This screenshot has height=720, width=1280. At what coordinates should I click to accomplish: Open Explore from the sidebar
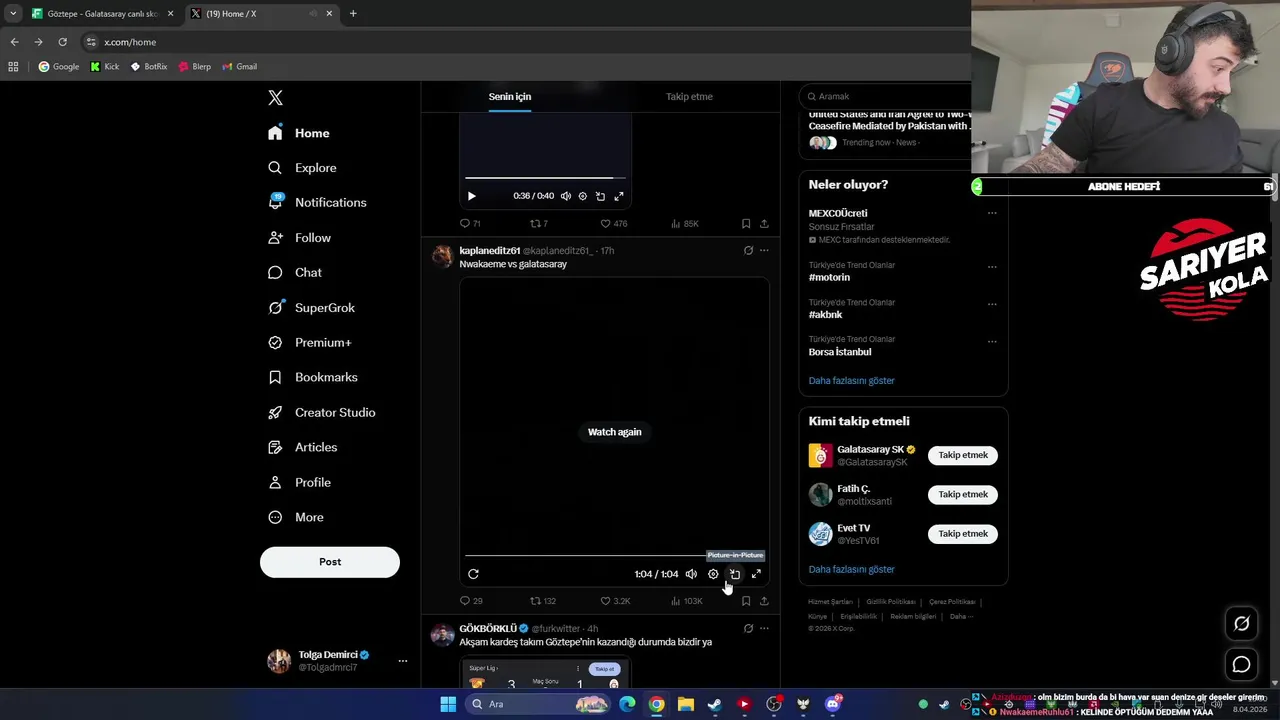tap(302, 168)
